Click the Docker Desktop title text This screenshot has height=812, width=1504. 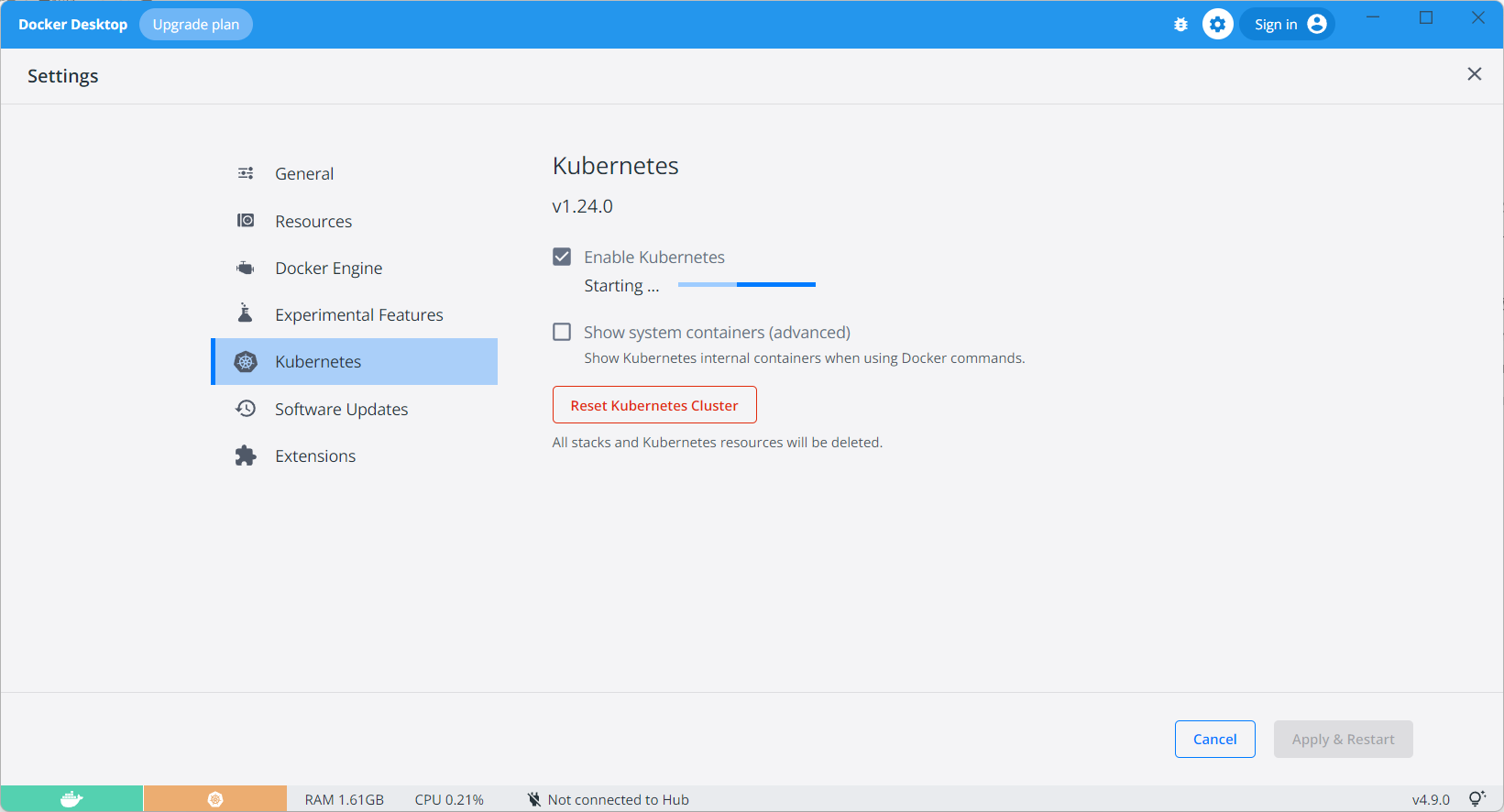(73, 25)
